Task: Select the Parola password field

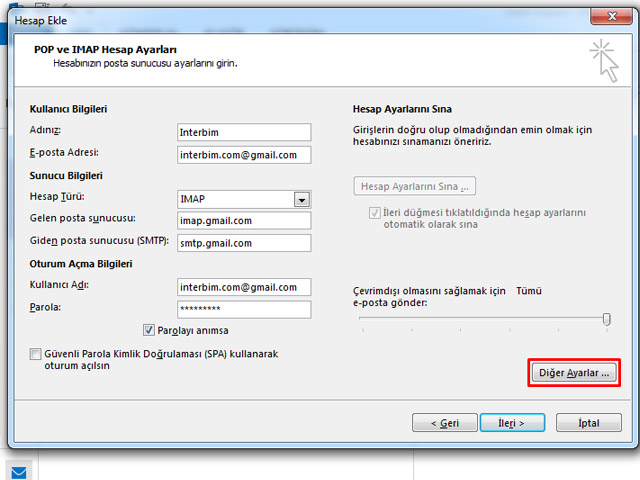Action: pyautogui.click(x=244, y=309)
